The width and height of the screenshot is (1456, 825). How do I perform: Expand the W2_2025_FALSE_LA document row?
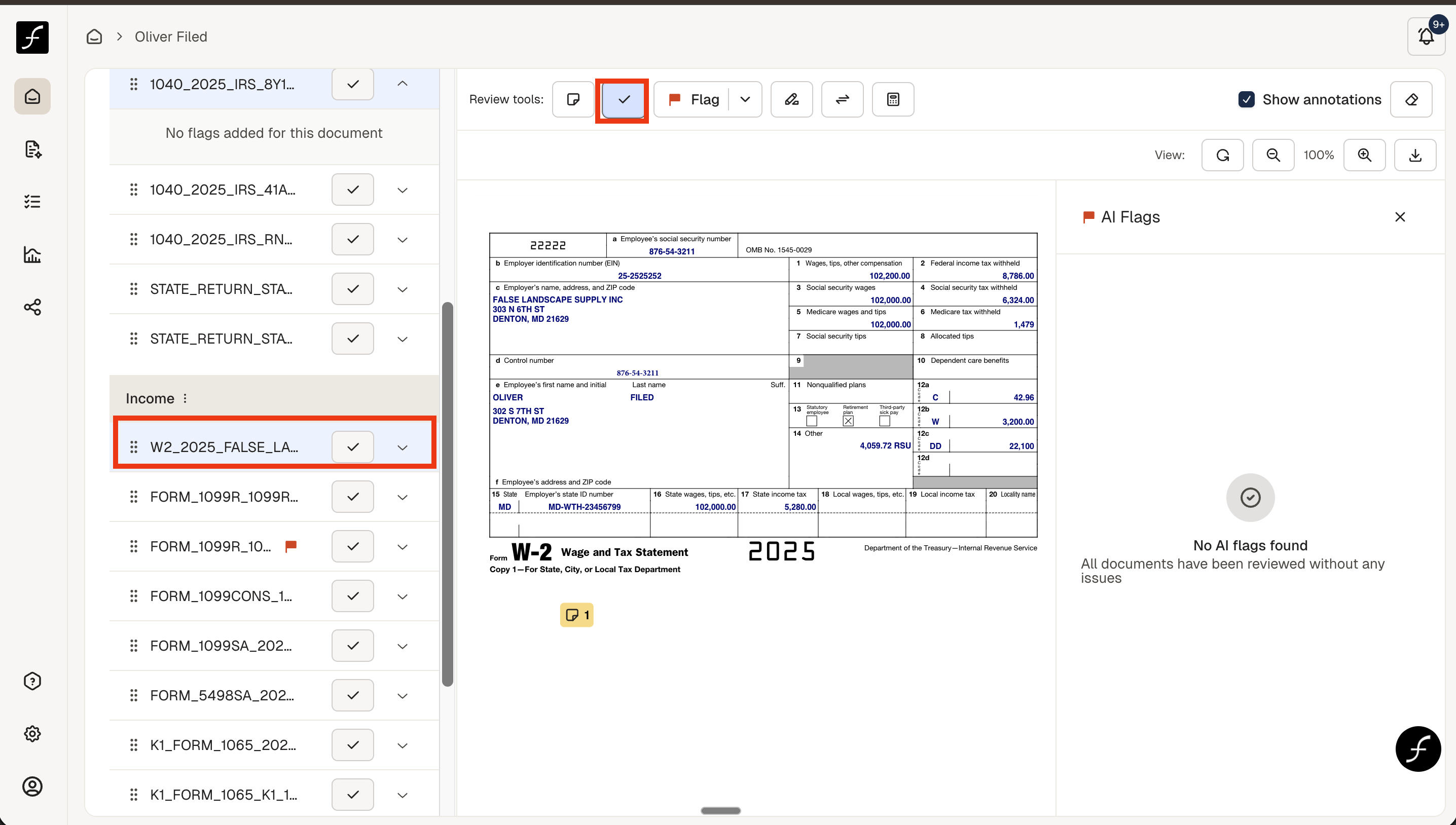403,447
